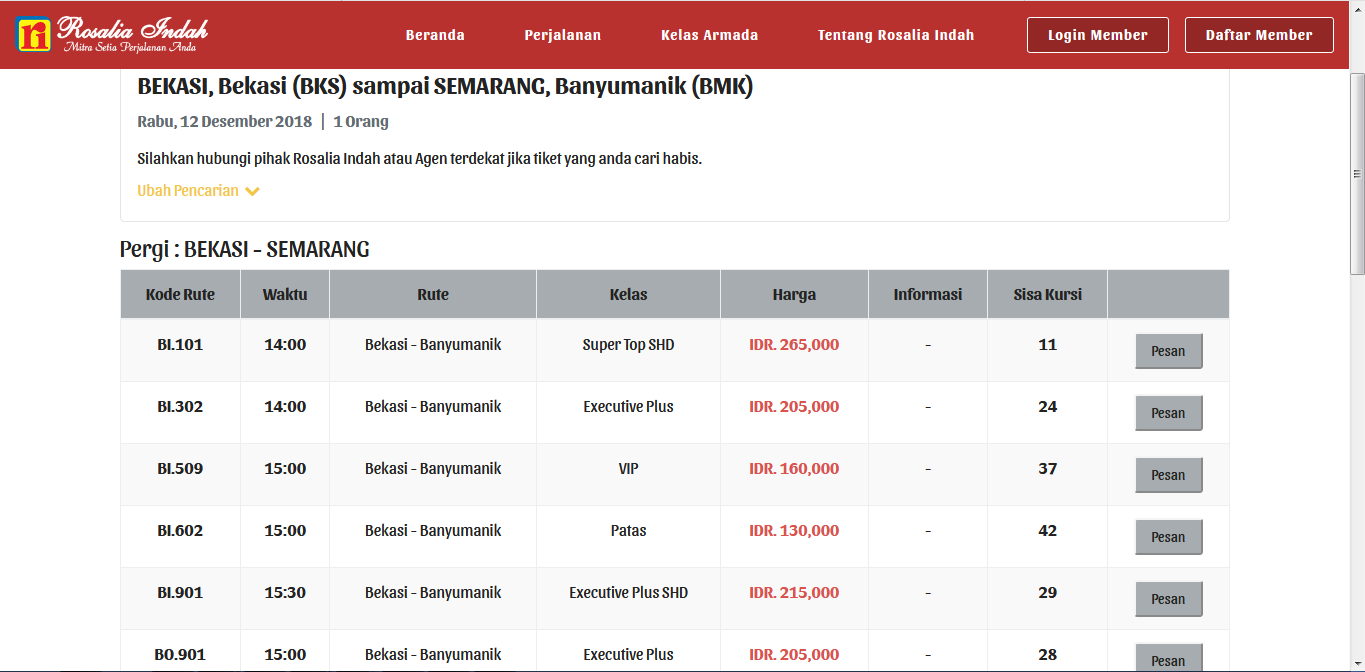
Task: Open Tentang Rosalia Indah page
Action: (895, 33)
